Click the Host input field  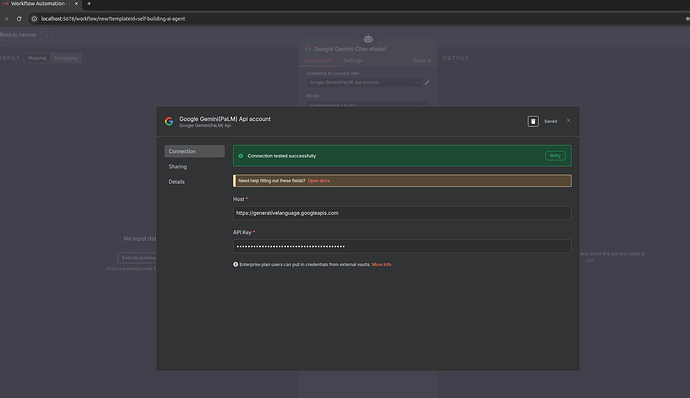tap(402, 213)
